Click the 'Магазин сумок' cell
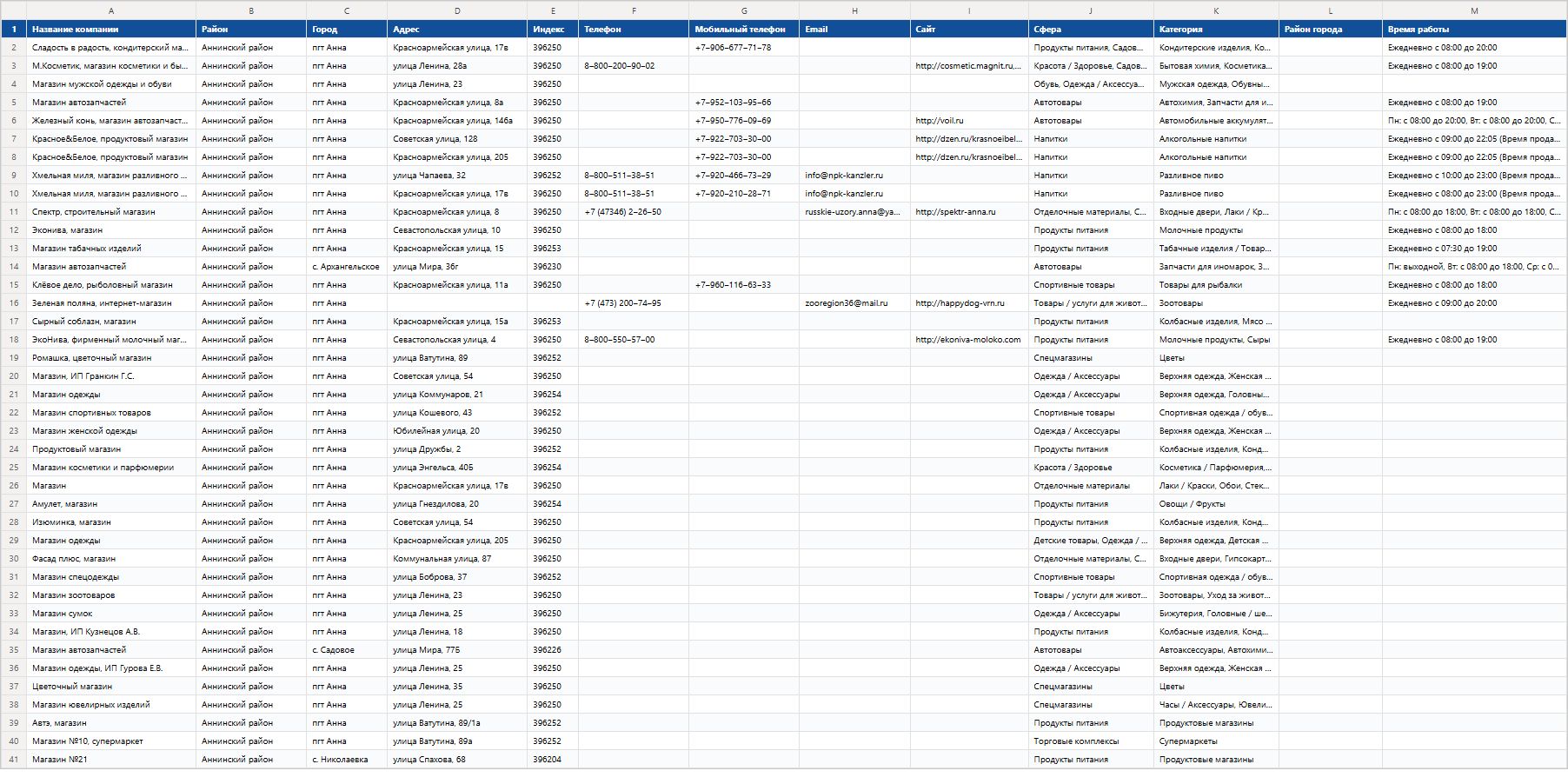 pos(111,613)
